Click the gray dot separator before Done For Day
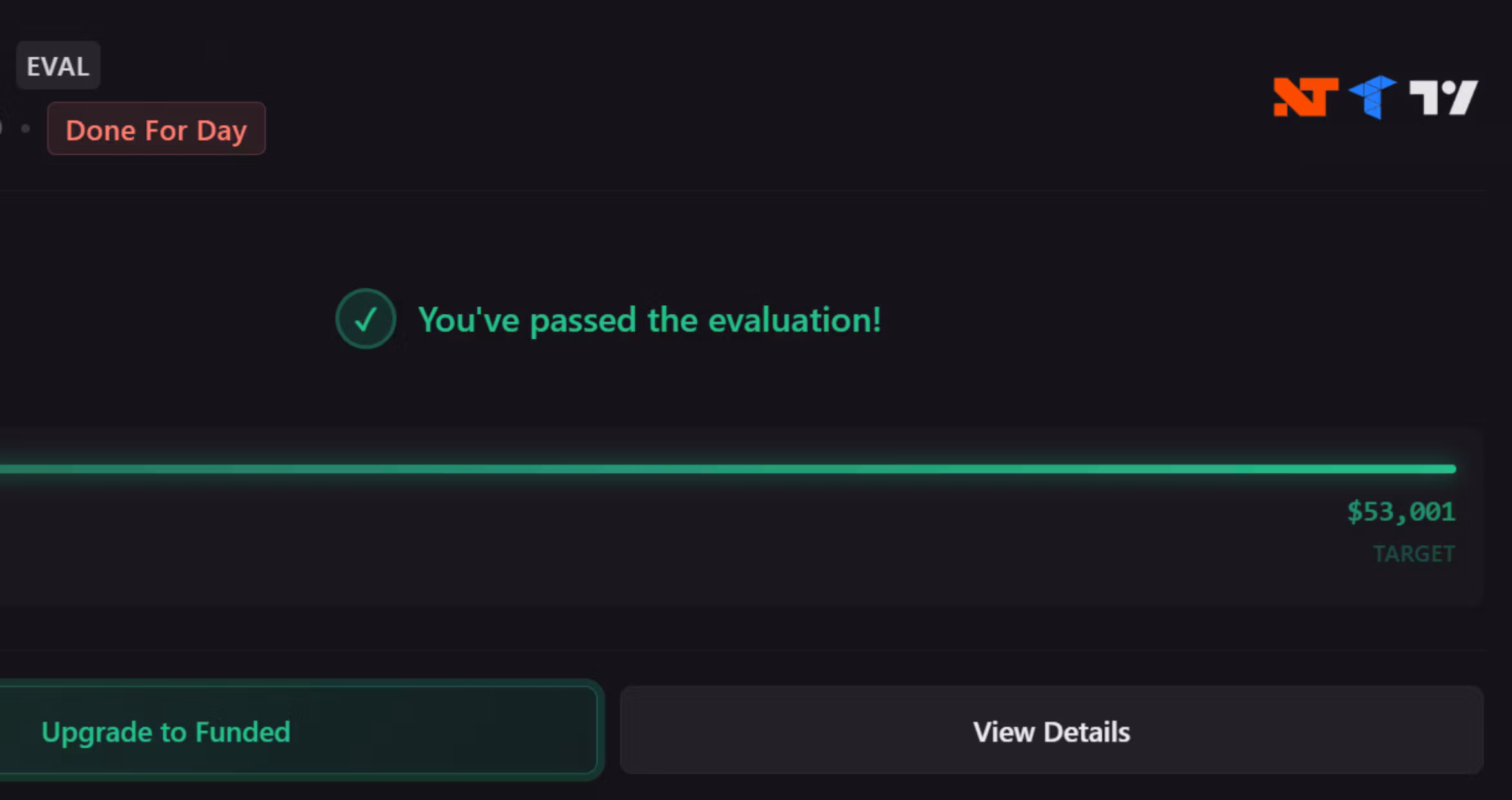The height and width of the screenshot is (800, 1512). click(26, 128)
